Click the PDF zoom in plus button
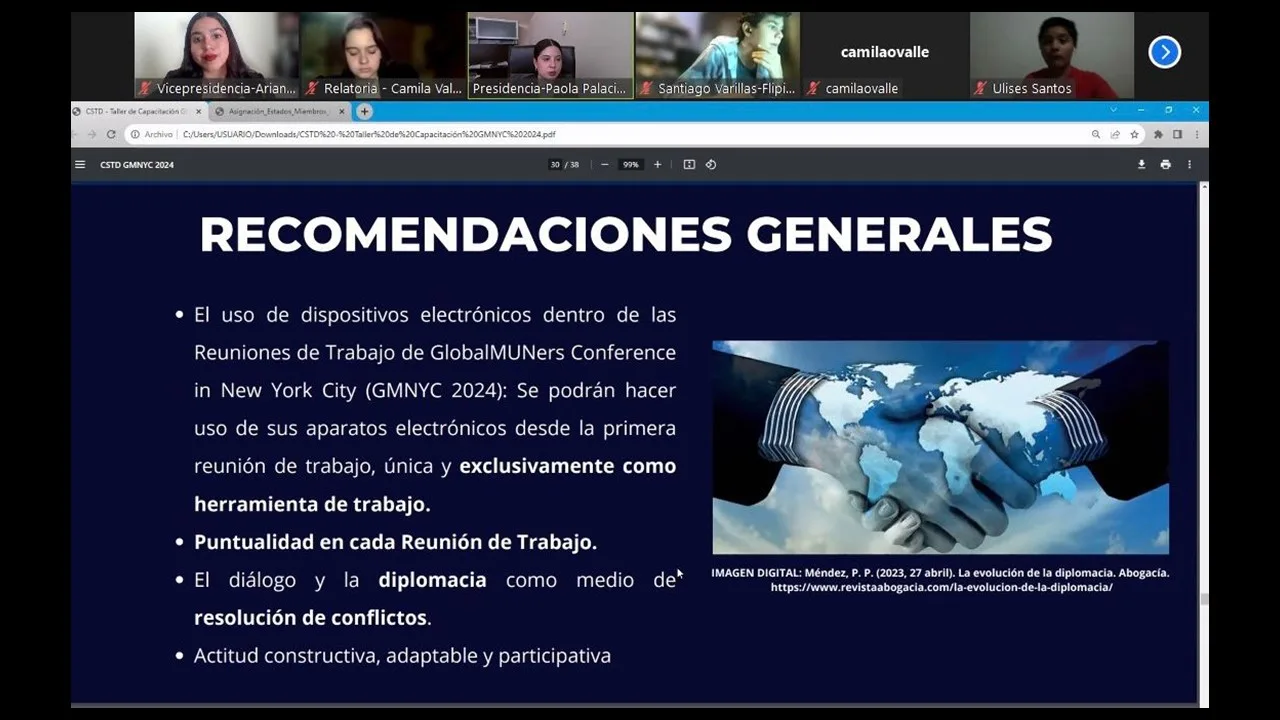This screenshot has height=720, width=1280. (x=657, y=165)
